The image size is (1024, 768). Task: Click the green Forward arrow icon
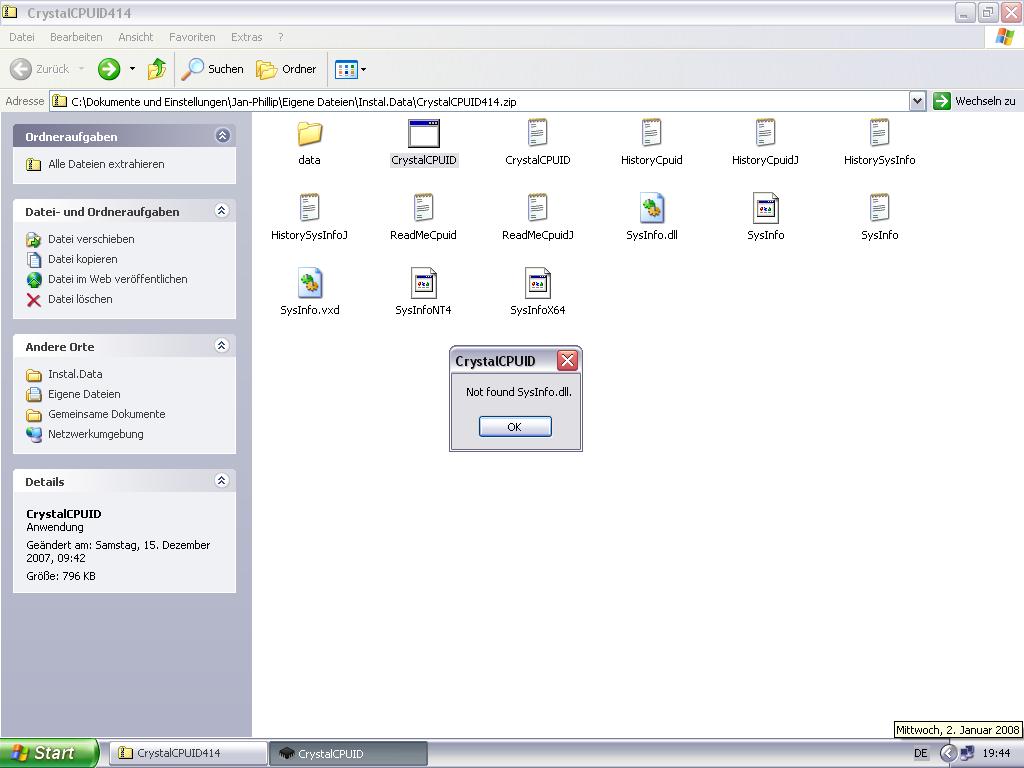pyautogui.click(x=109, y=69)
